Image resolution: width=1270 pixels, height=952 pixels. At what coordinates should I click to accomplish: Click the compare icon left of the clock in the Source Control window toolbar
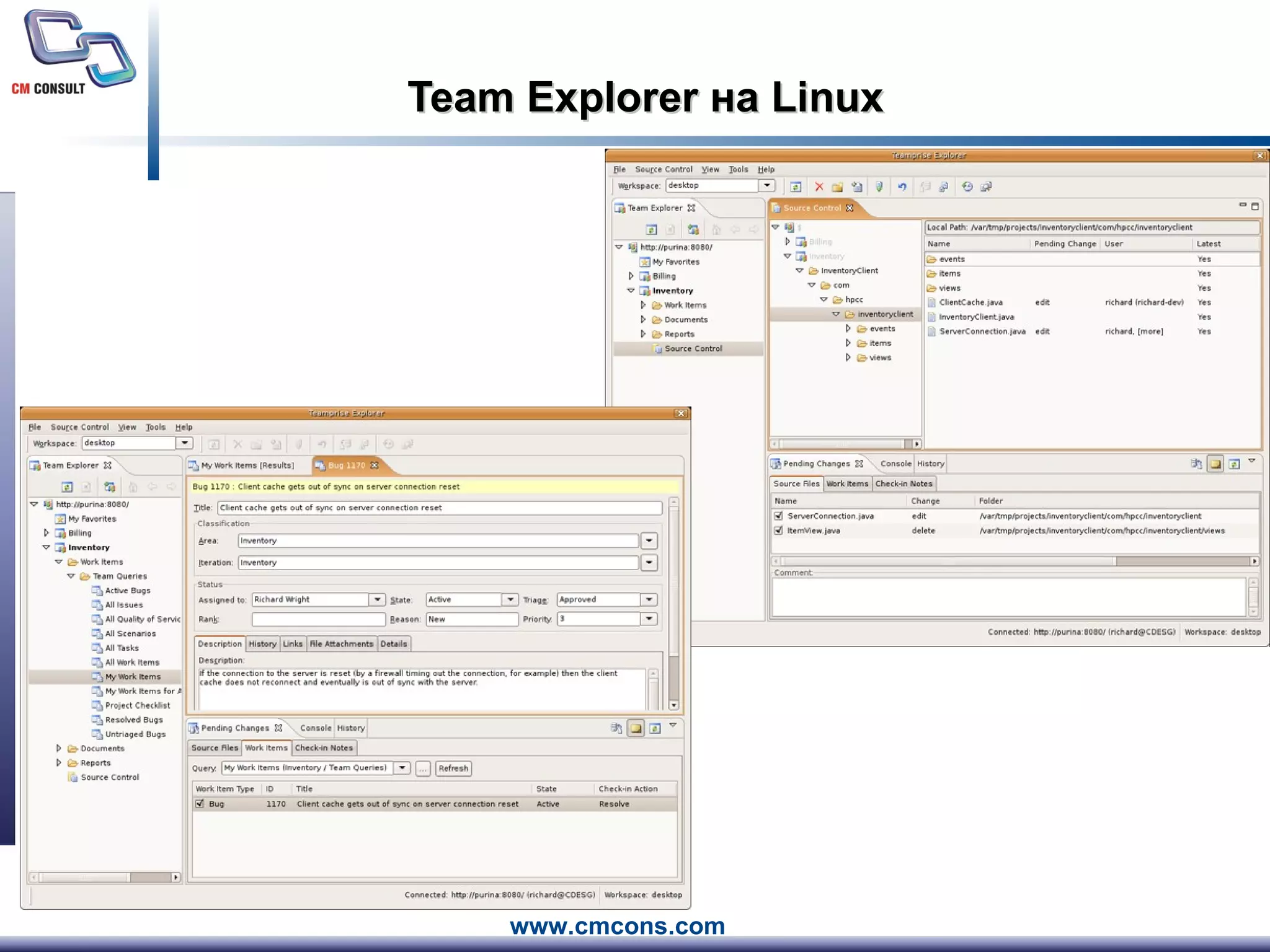click(944, 187)
